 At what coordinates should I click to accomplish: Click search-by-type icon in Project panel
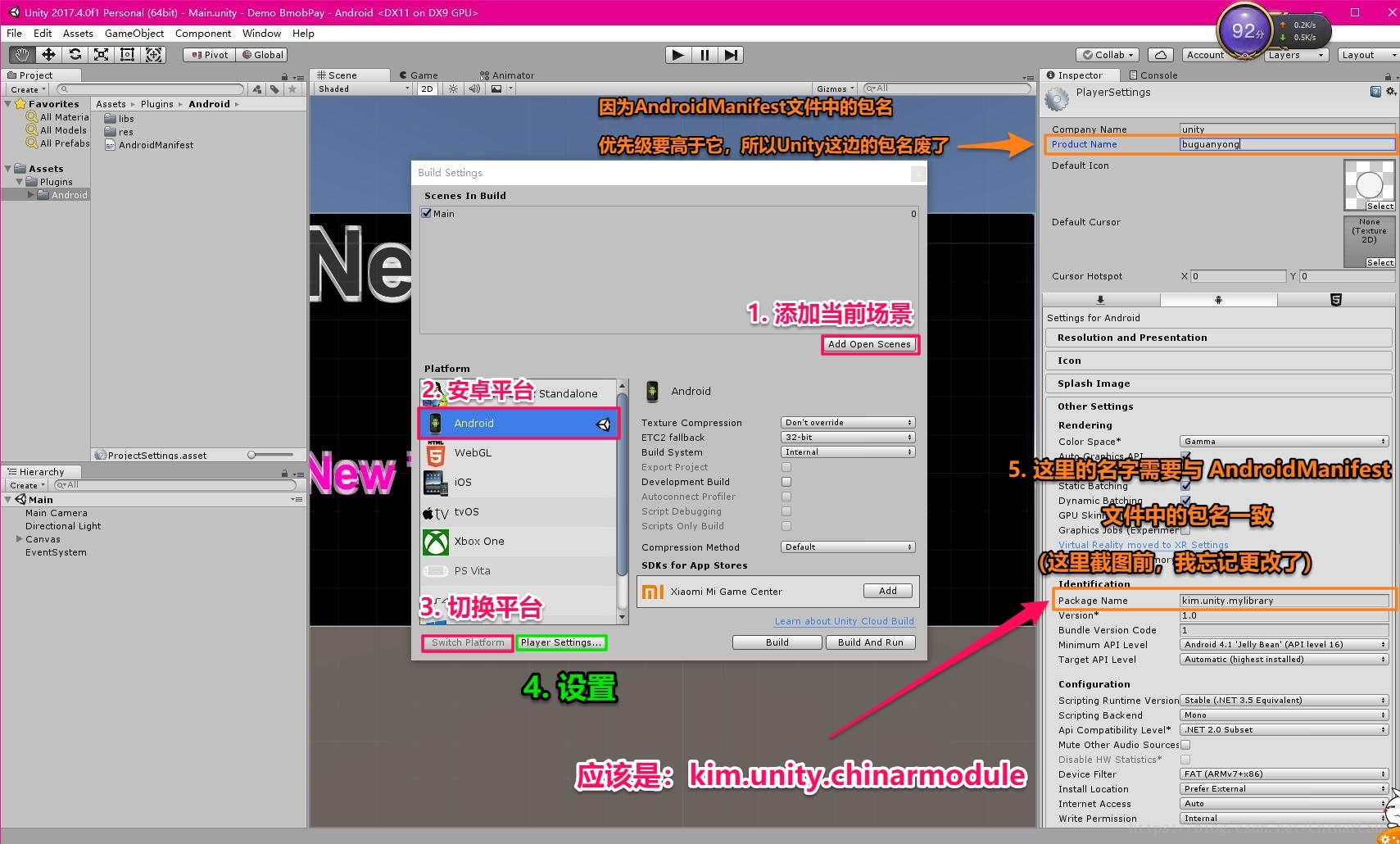(x=257, y=89)
